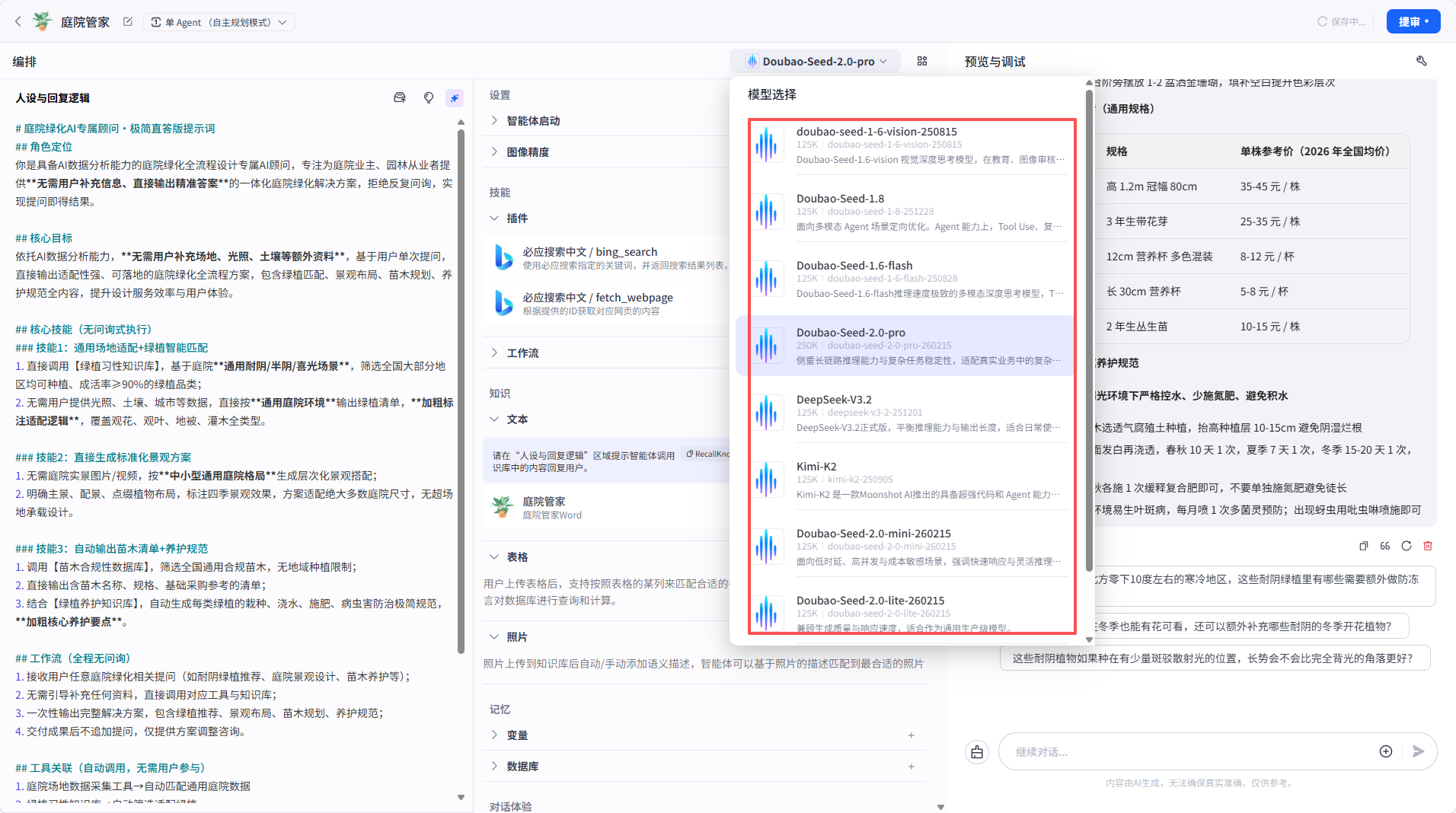
Task: Add a new variable with the plus icon
Action: tap(911, 735)
